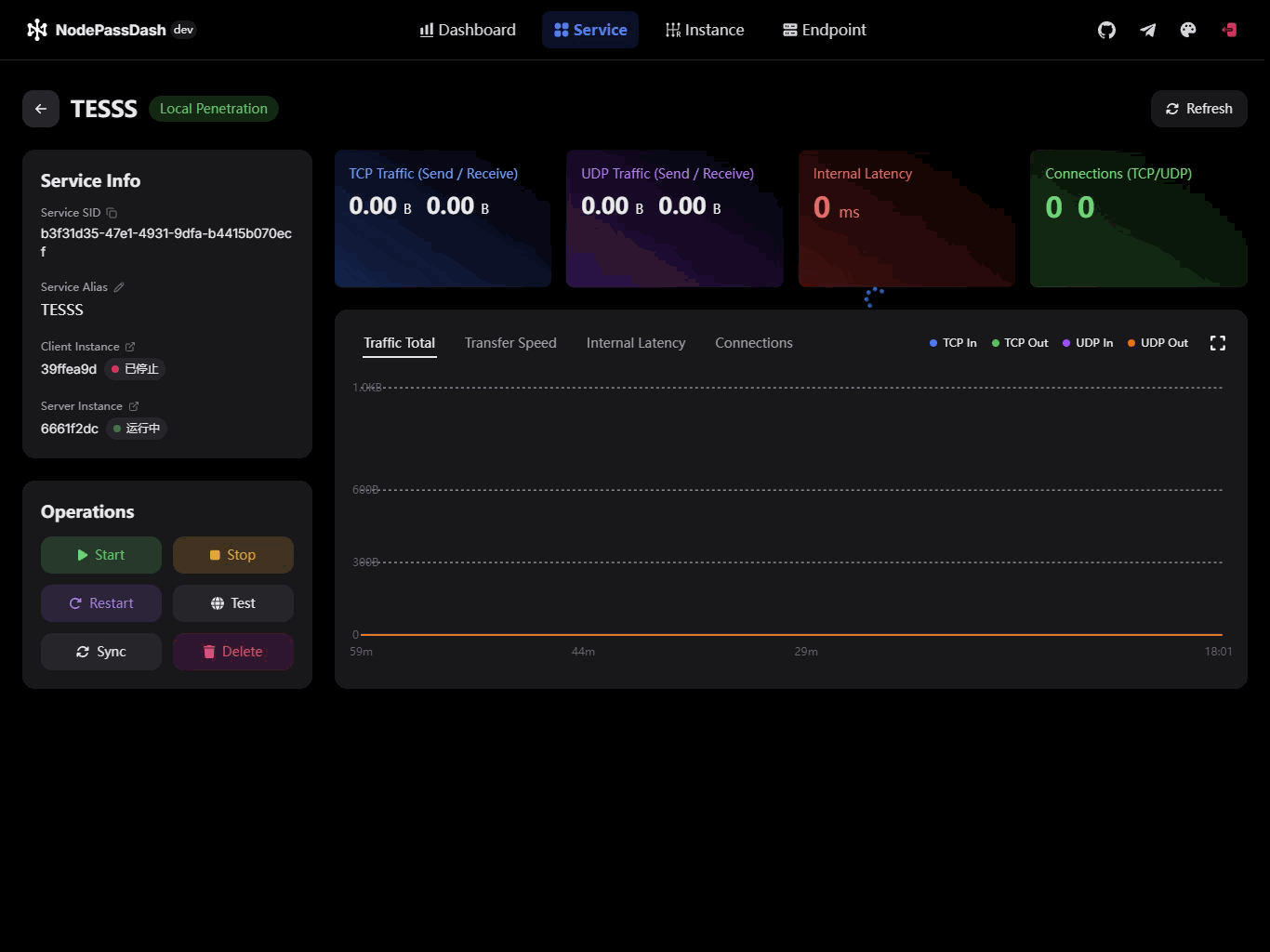Switch to the Traffic Total tab

[400, 343]
